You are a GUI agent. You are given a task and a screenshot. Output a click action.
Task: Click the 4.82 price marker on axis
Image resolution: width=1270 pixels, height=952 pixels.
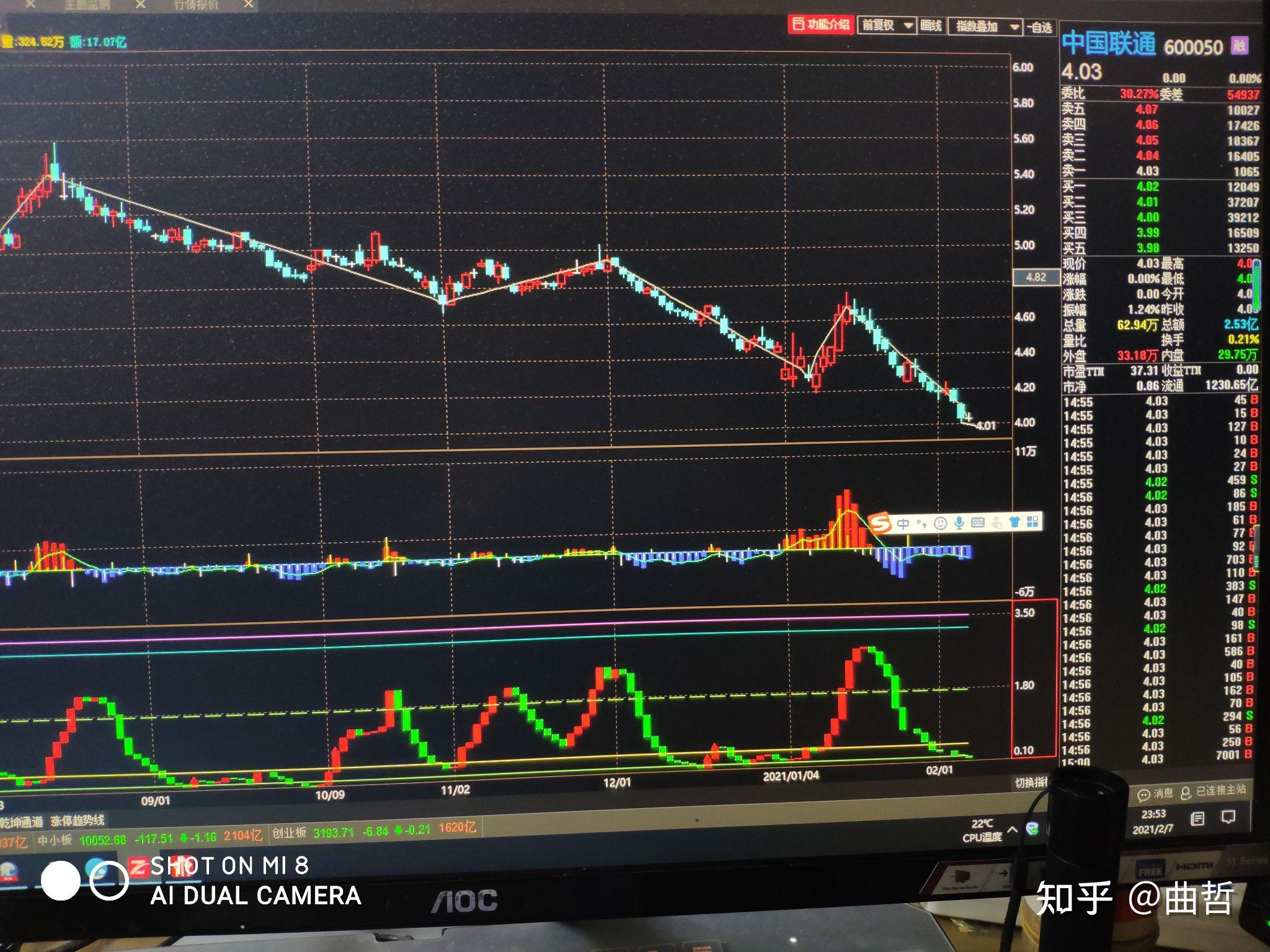[x=1036, y=277]
